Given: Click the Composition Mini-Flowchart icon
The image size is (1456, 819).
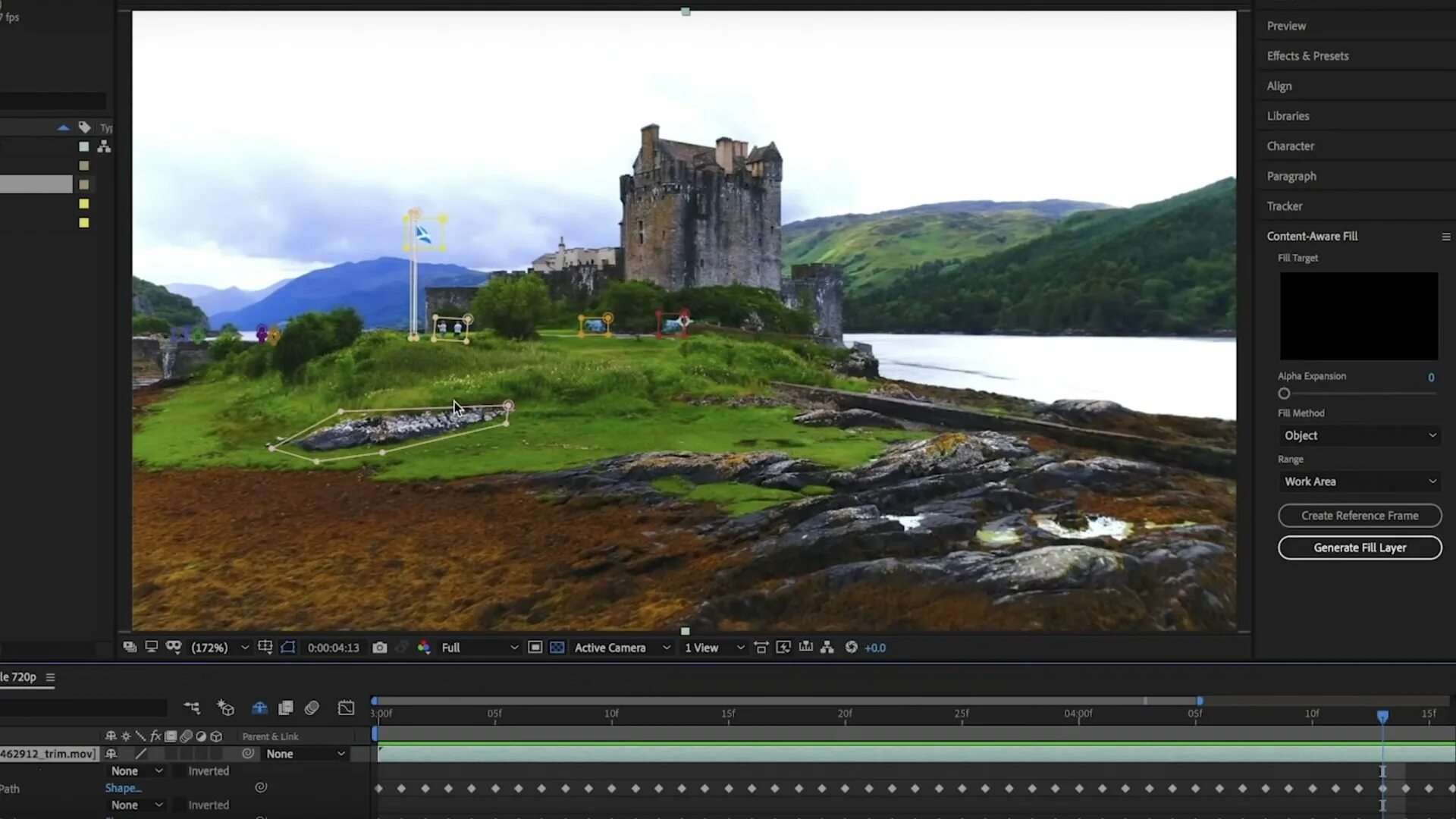Looking at the screenshot, I should coord(192,708).
